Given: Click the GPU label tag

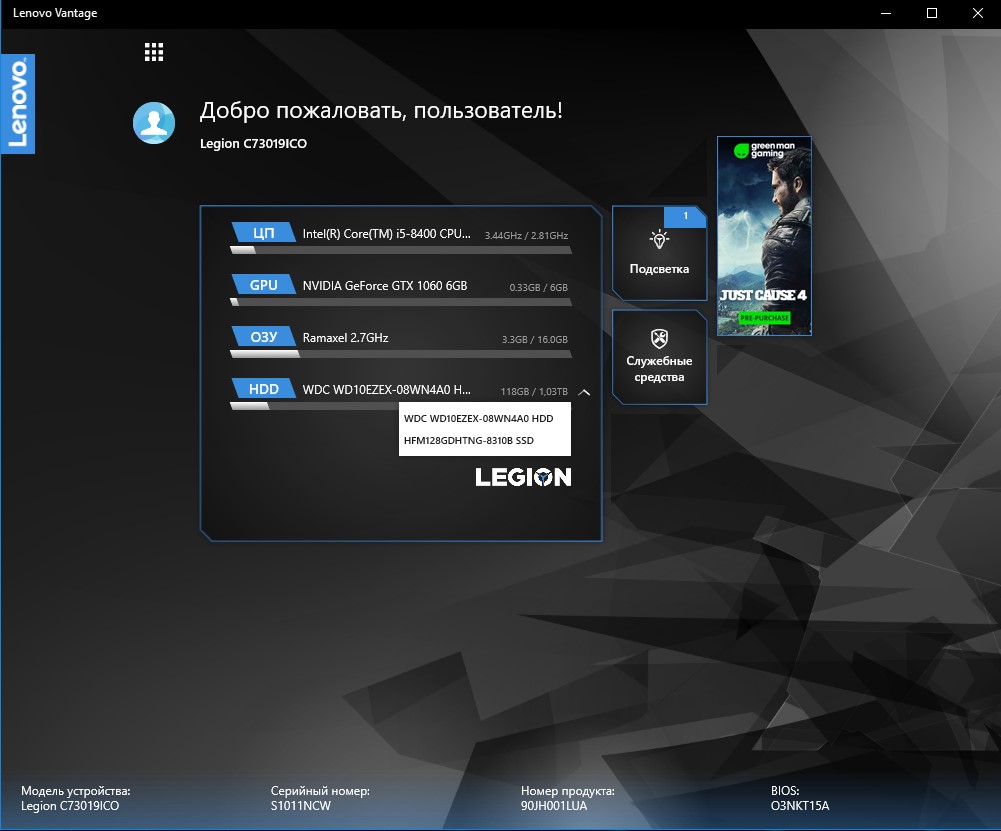Looking at the screenshot, I should [x=263, y=285].
